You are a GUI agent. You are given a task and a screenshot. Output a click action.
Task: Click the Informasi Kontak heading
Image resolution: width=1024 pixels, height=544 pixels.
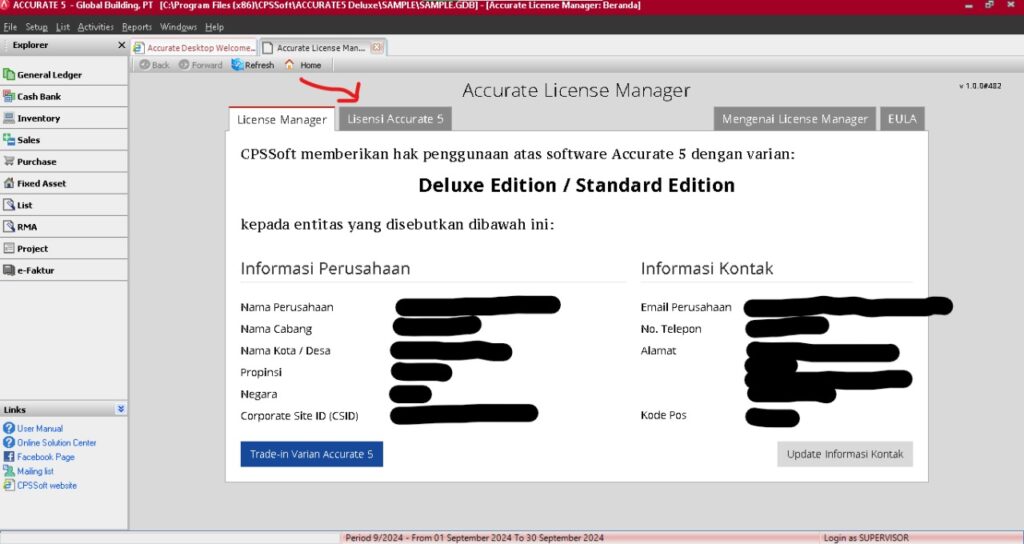pos(707,268)
